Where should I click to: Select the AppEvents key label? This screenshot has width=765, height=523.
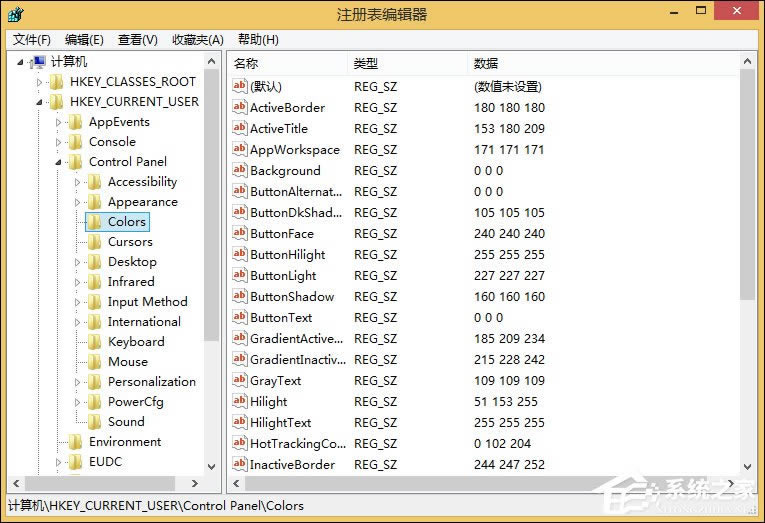(x=119, y=122)
